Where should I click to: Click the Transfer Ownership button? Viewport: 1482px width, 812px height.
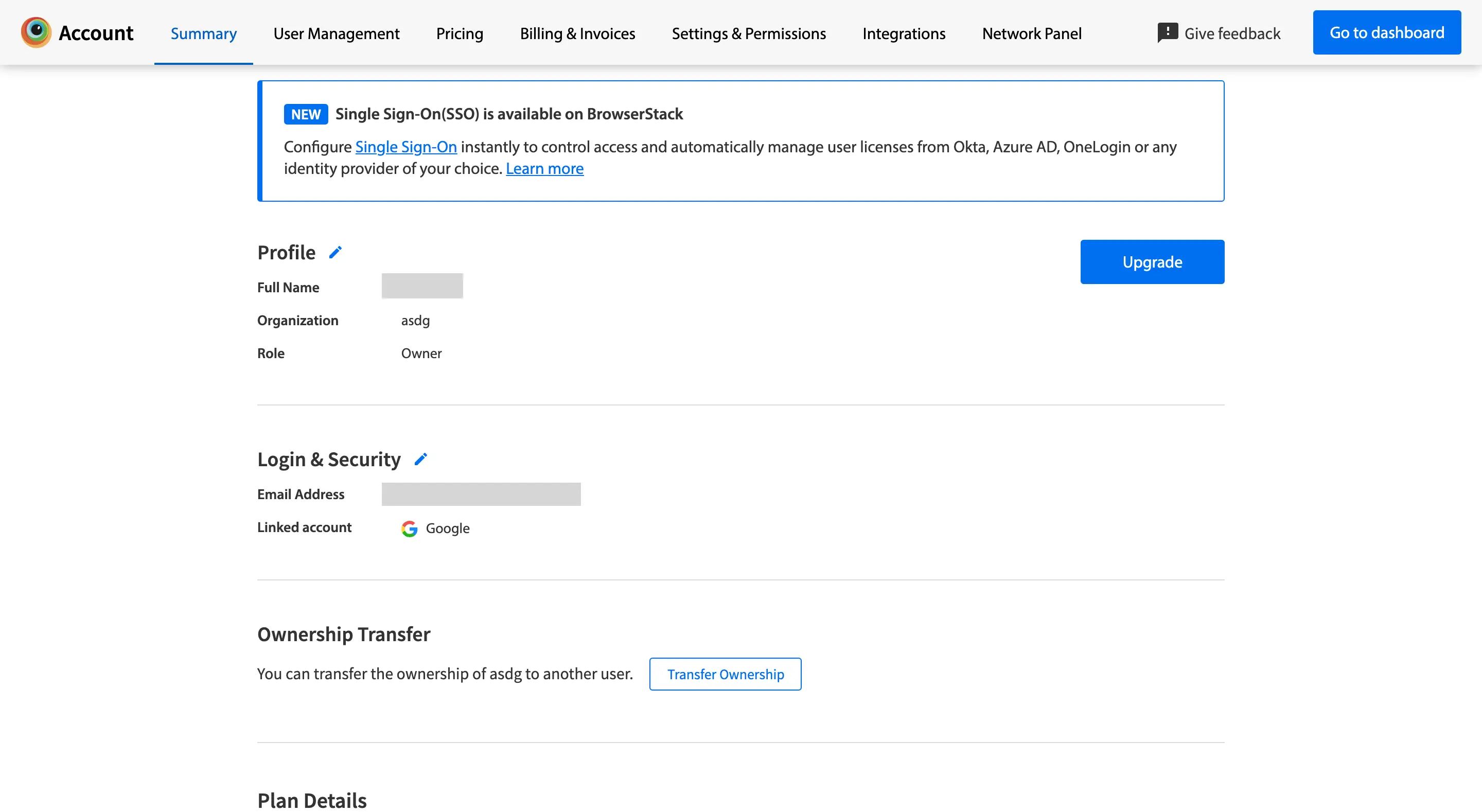[x=725, y=674]
